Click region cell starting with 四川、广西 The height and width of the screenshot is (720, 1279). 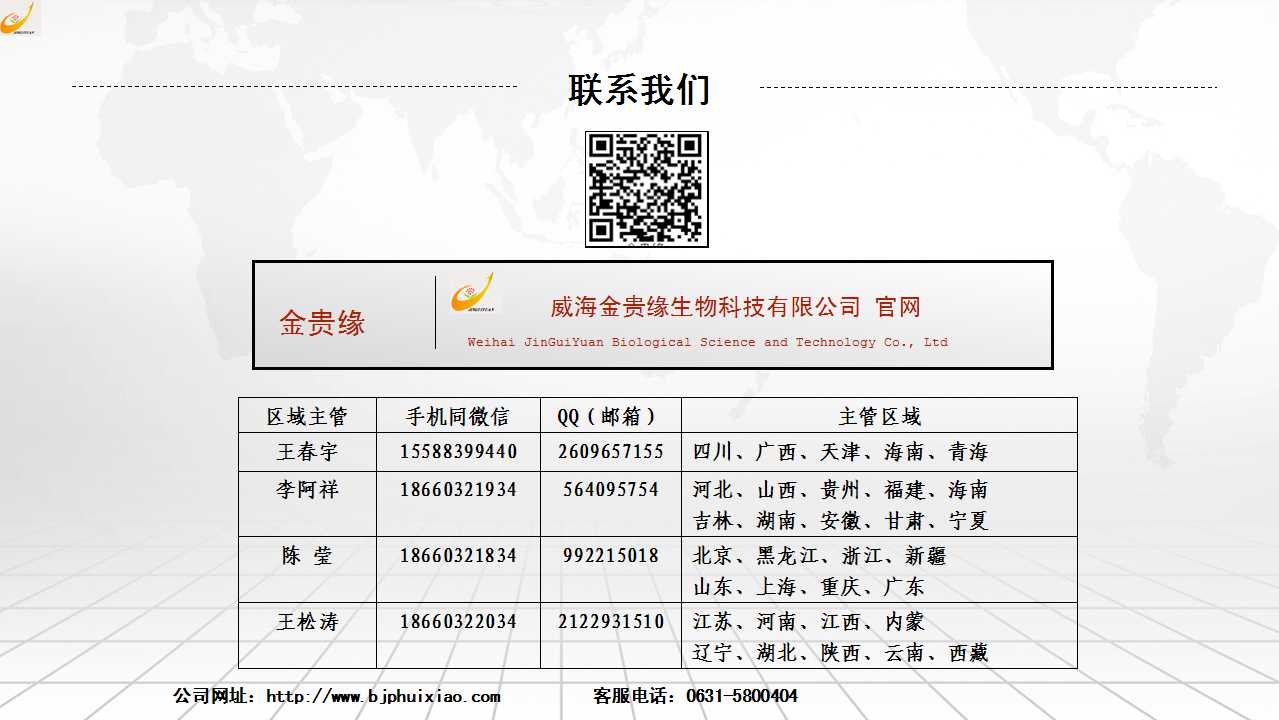(840, 452)
